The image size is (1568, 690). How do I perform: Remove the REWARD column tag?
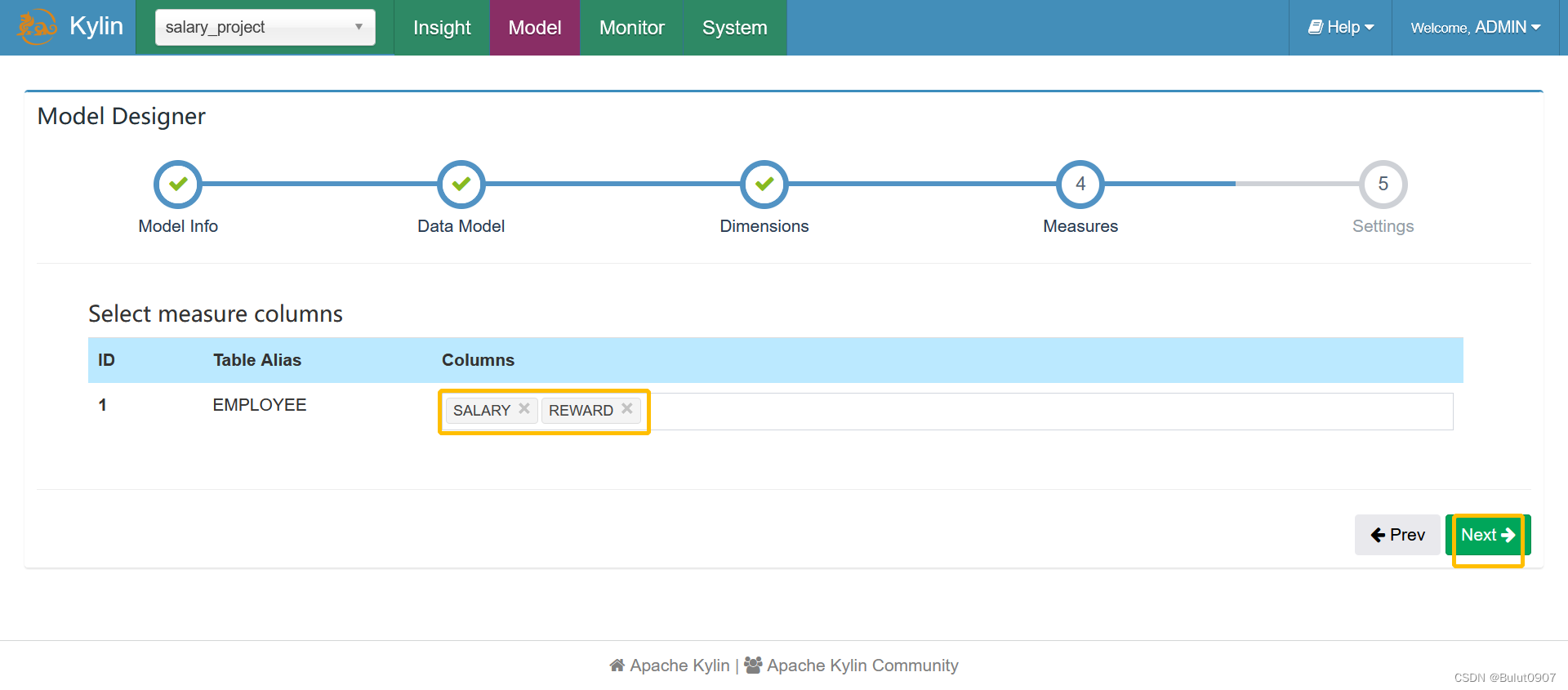click(x=627, y=408)
